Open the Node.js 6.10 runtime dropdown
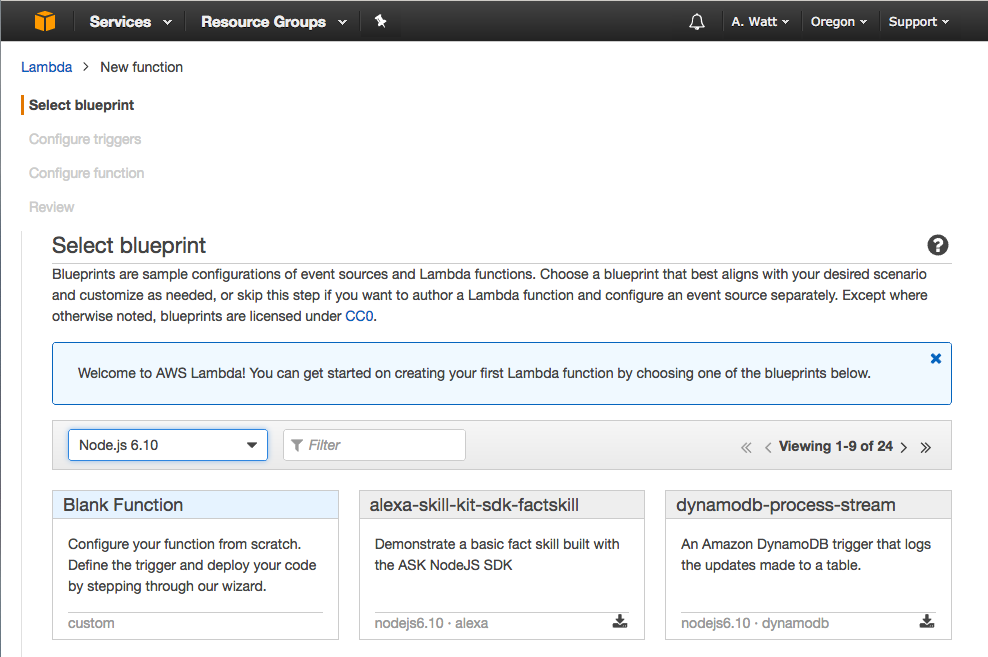This screenshot has height=657, width=988. (167, 444)
